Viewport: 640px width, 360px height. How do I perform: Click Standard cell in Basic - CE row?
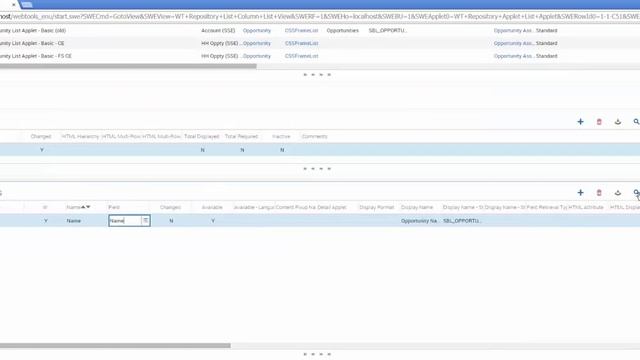547,43
